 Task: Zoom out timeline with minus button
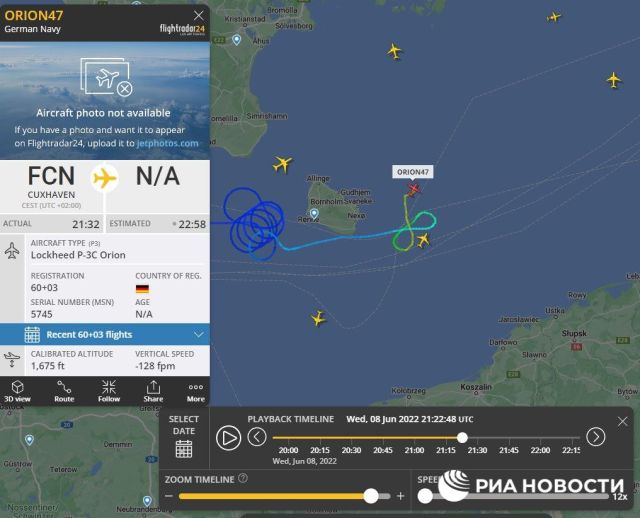[x=169, y=496]
